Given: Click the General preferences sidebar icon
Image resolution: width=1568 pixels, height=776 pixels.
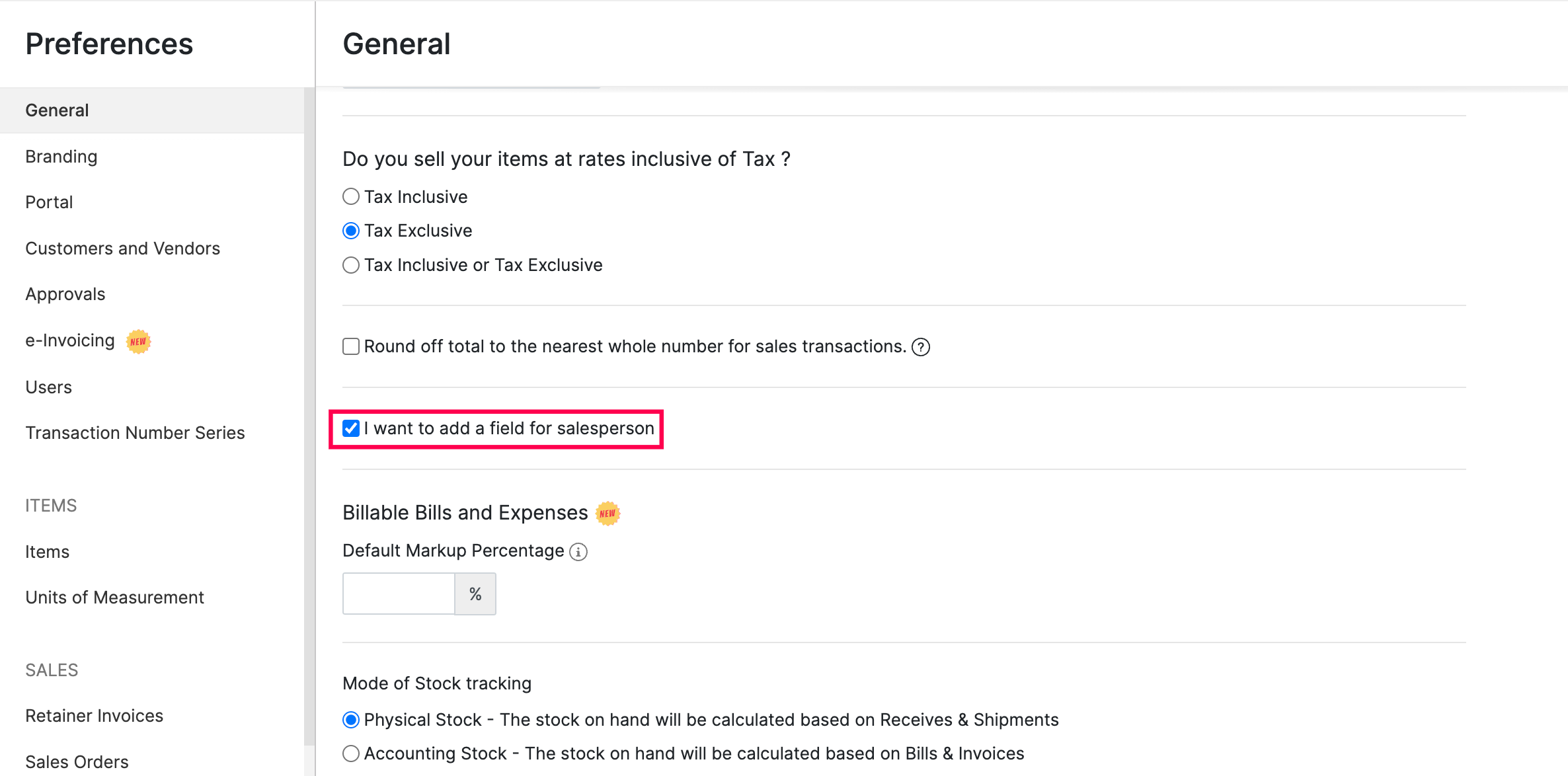Looking at the screenshot, I should pyautogui.click(x=57, y=110).
